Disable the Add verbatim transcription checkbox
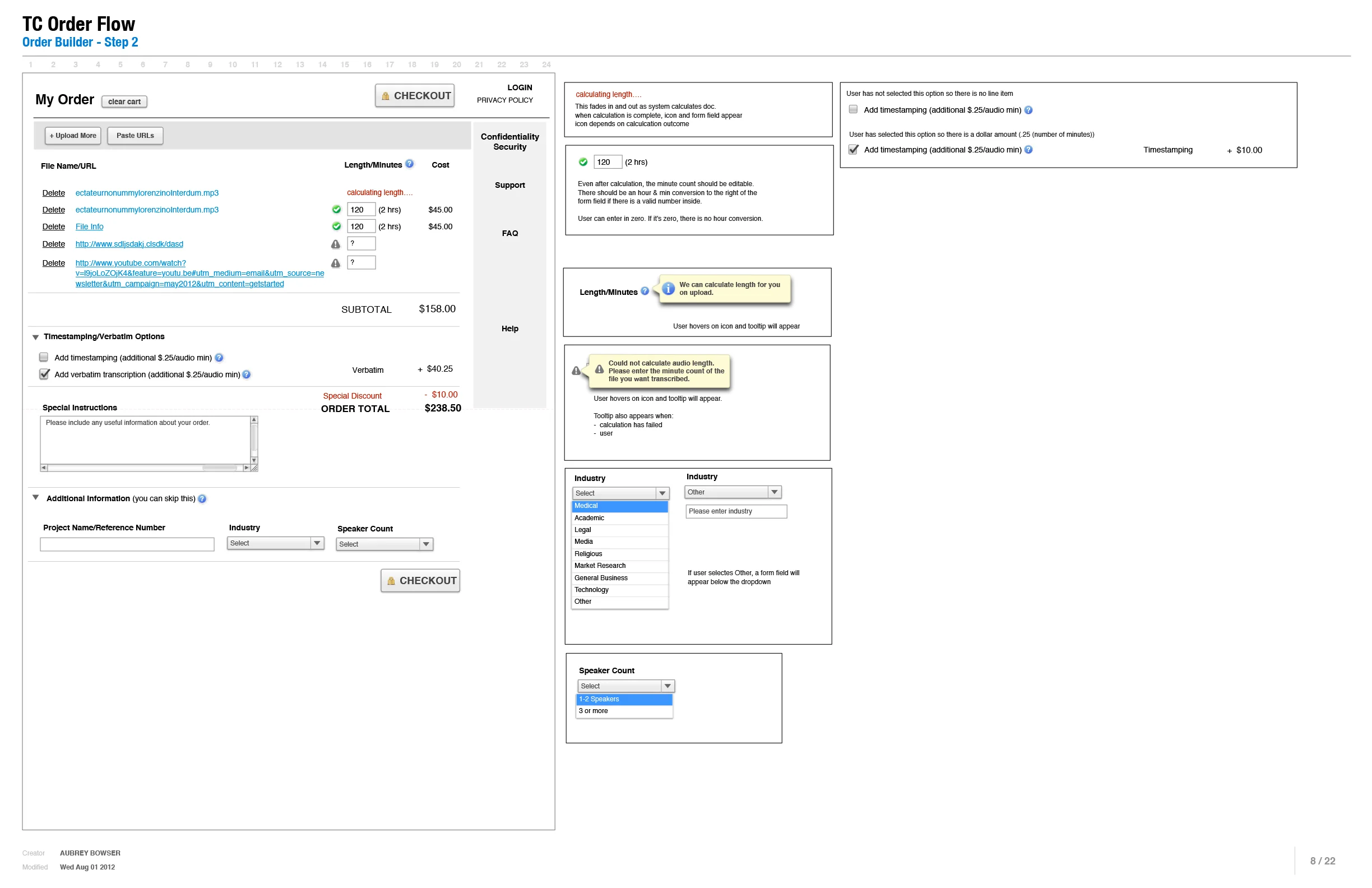 click(x=44, y=374)
